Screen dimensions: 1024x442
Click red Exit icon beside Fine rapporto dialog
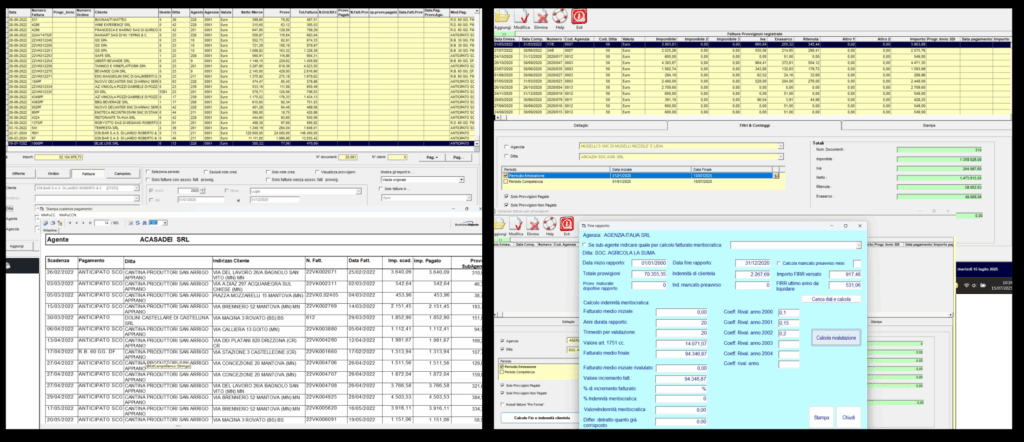tap(566, 225)
